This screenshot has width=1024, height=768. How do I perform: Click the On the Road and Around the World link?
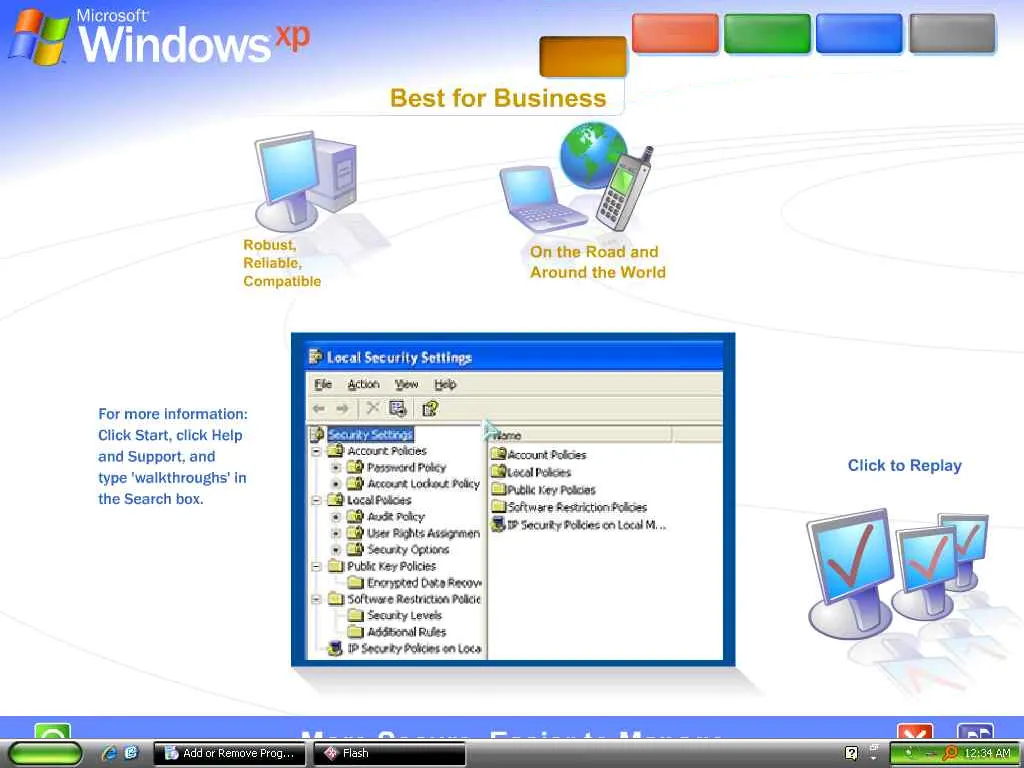pyautogui.click(x=598, y=262)
